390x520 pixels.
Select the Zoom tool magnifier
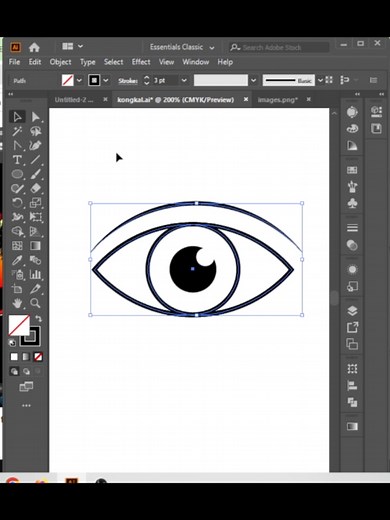pos(35,303)
